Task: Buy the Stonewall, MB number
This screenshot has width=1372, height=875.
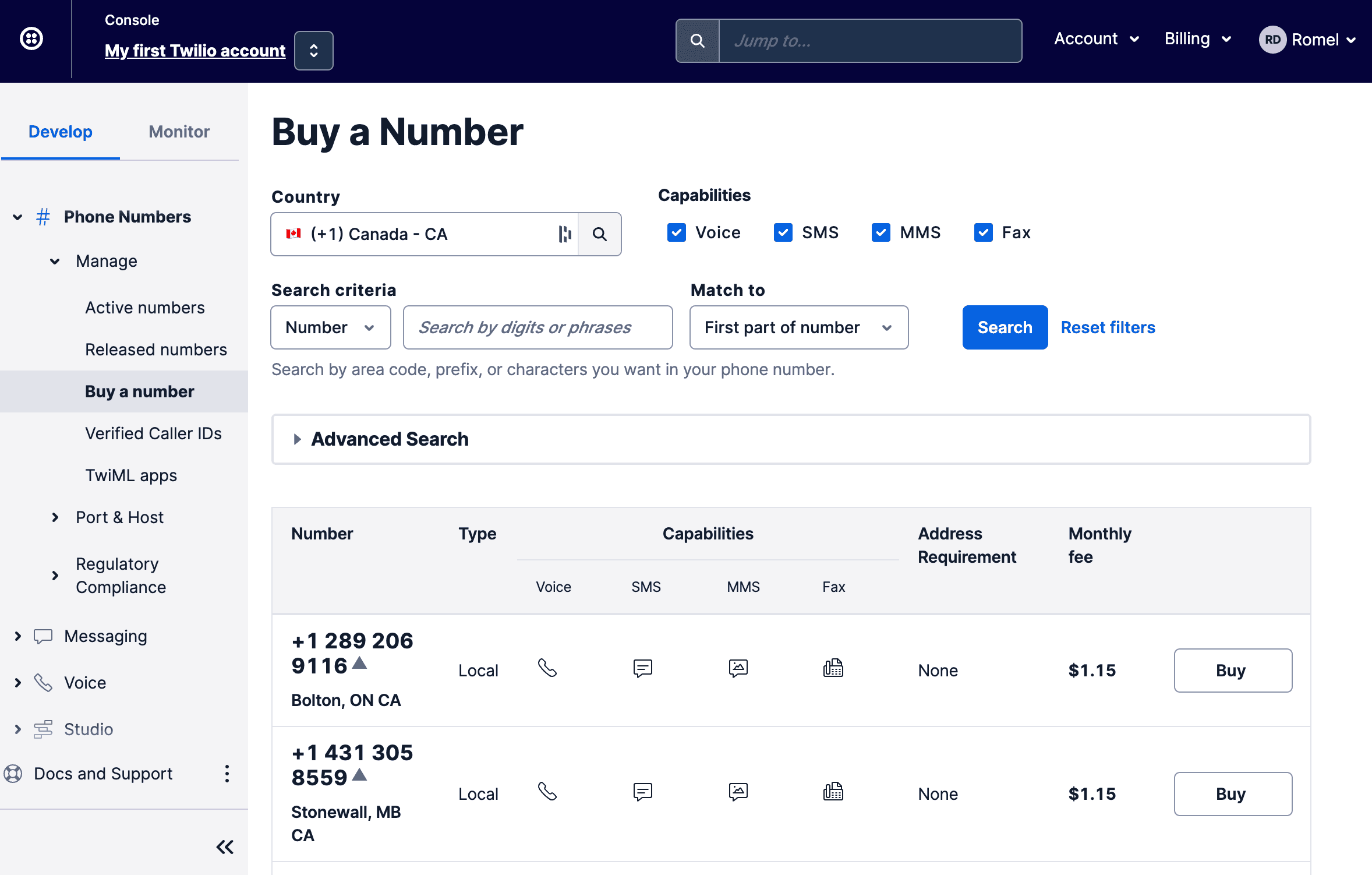Action: pyautogui.click(x=1233, y=794)
